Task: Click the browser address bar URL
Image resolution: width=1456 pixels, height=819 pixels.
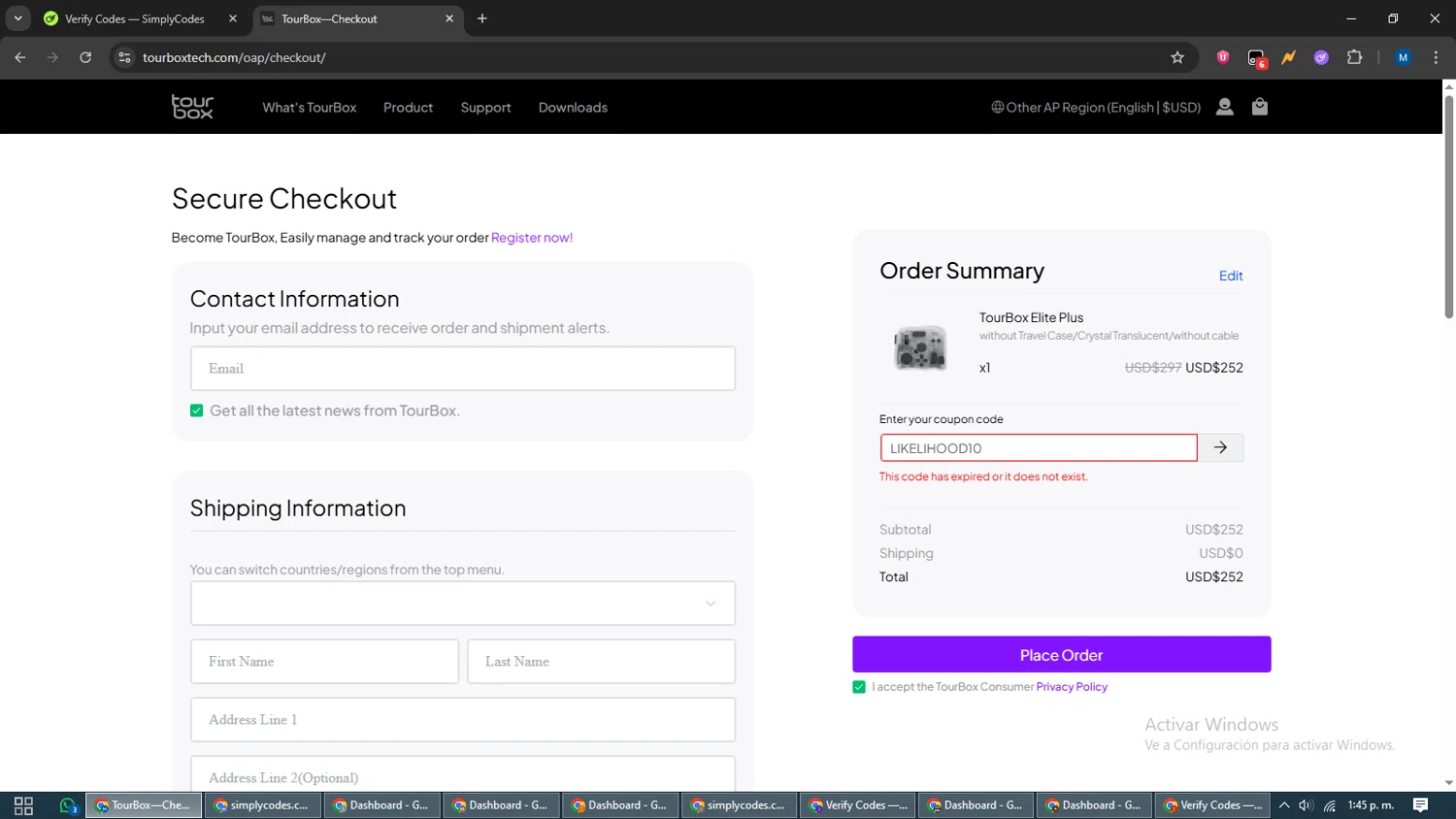Action: 234,57
